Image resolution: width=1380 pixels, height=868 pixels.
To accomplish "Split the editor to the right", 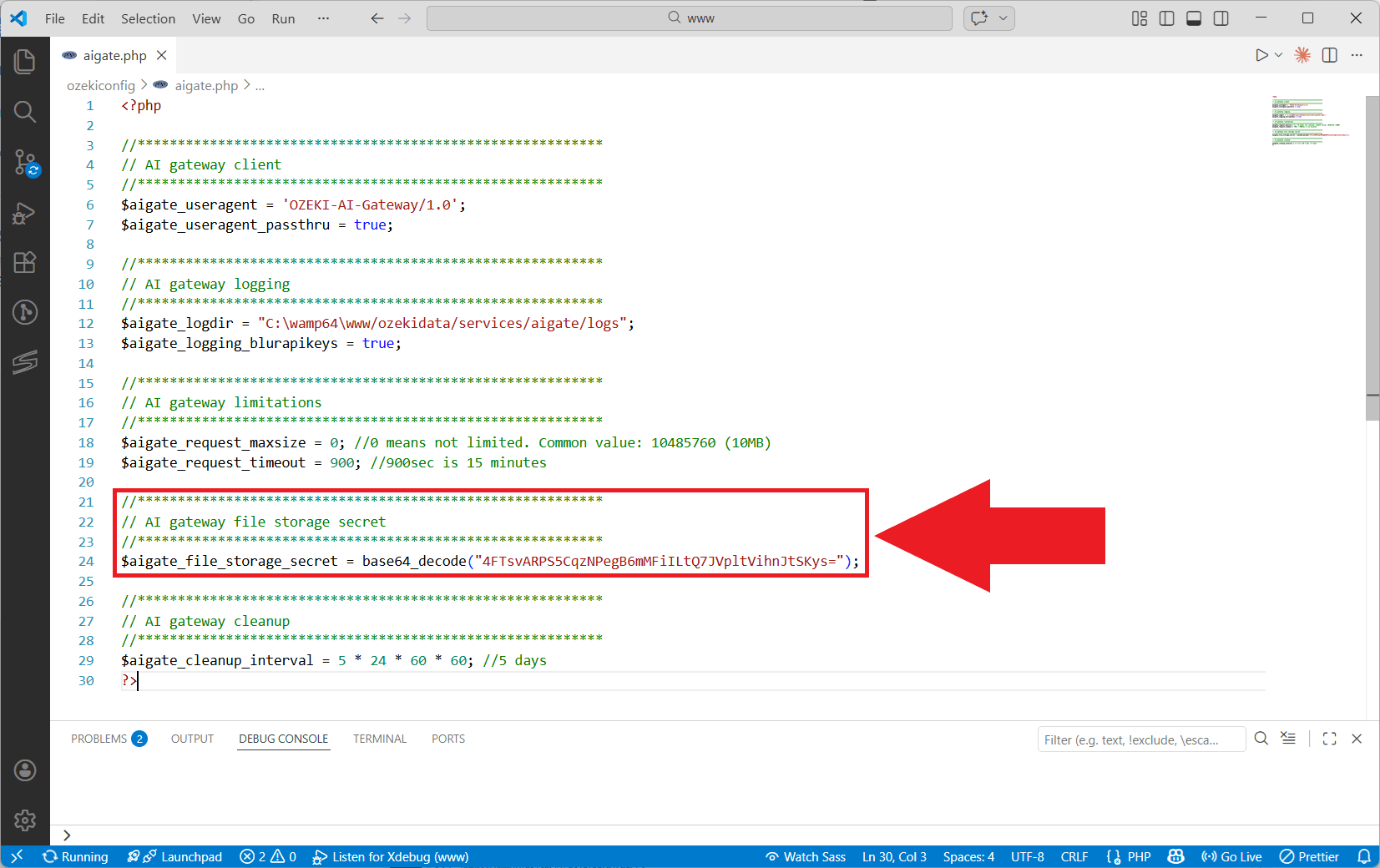I will pos(1330,55).
